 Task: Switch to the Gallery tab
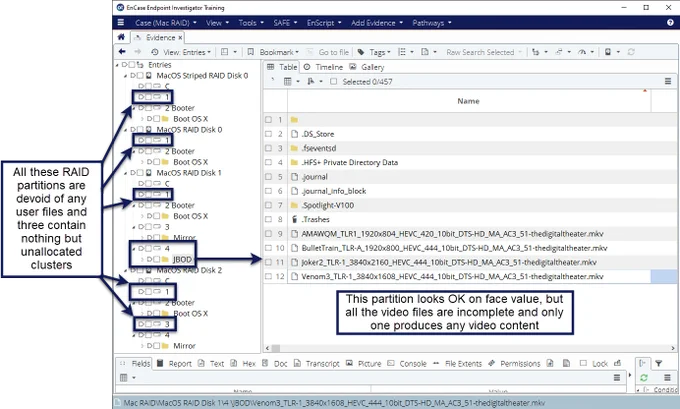pyautogui.click(x=367, y=67)
